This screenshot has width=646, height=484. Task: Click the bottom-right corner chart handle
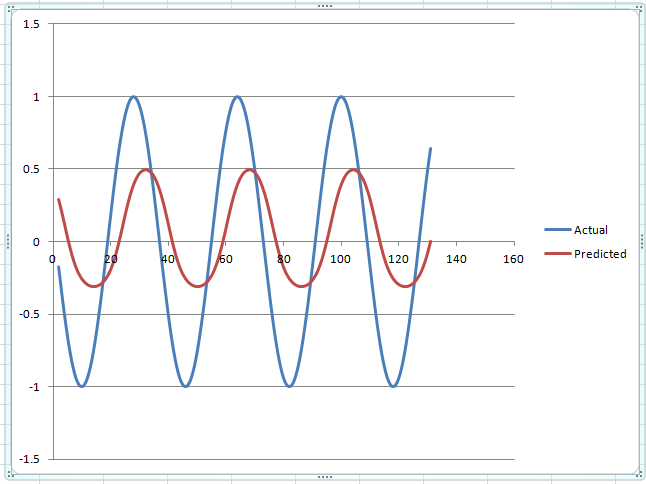pos(640,475)
